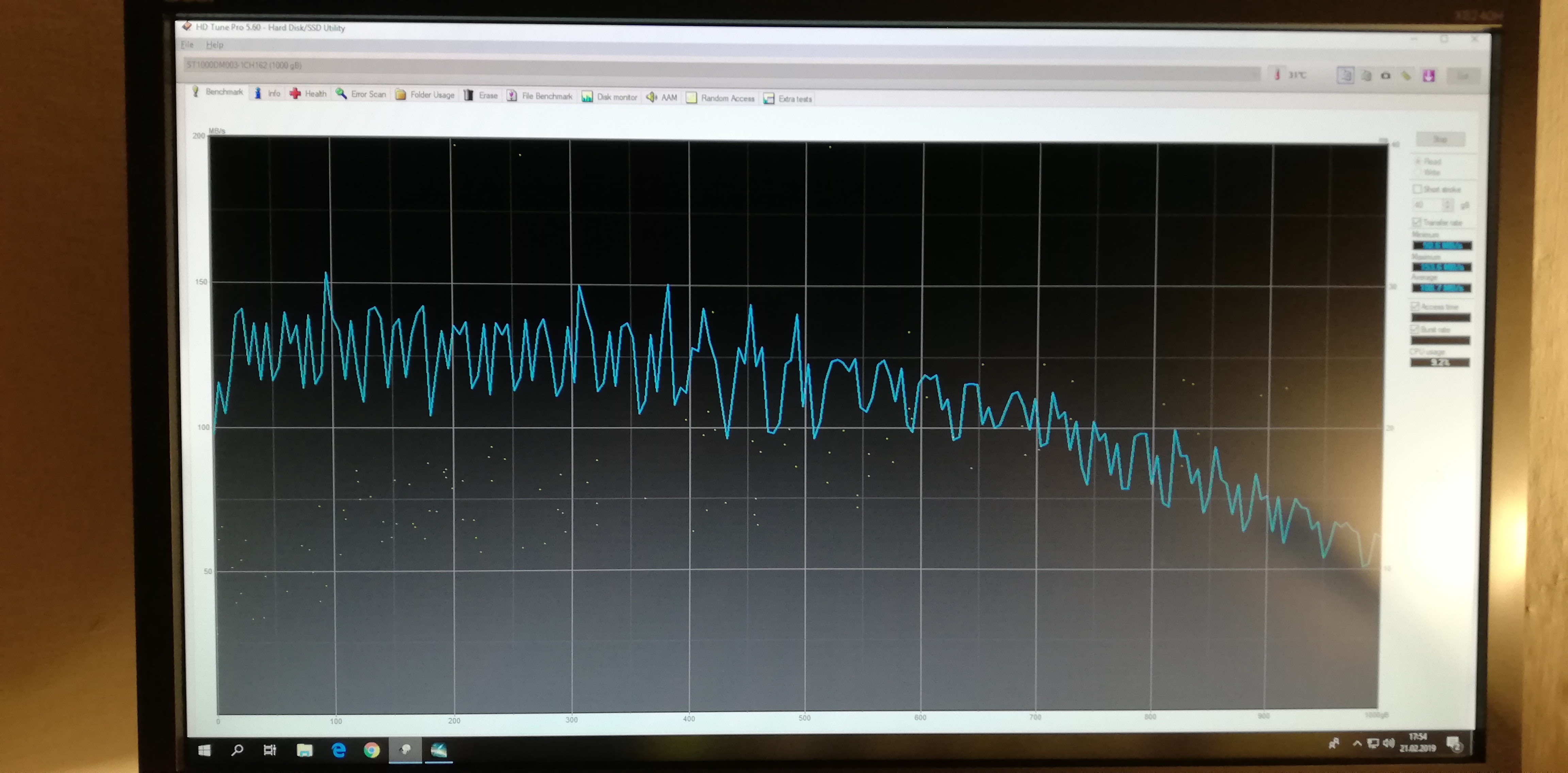The width and height of the screenshot is (1568, 773).
Task: Click the camera save screenshot icon
Action: (x=1386, y=76)
